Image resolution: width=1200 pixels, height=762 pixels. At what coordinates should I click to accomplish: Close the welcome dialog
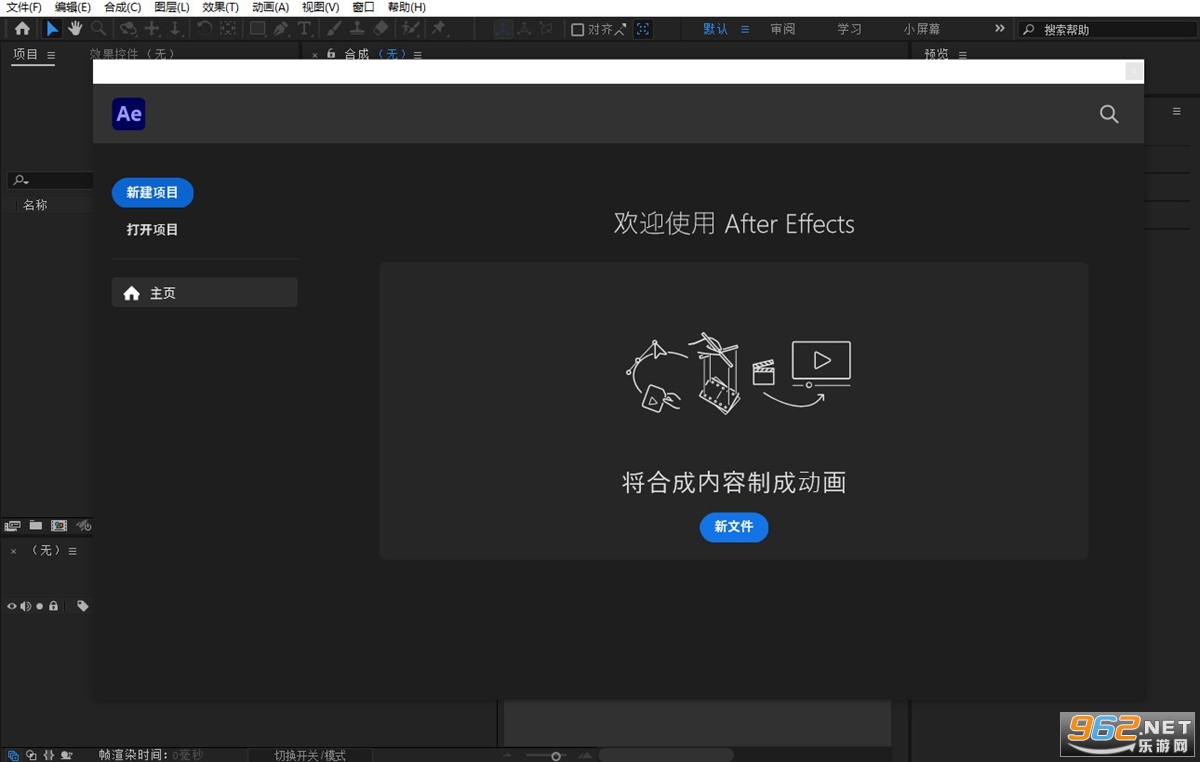point(1134,71)
